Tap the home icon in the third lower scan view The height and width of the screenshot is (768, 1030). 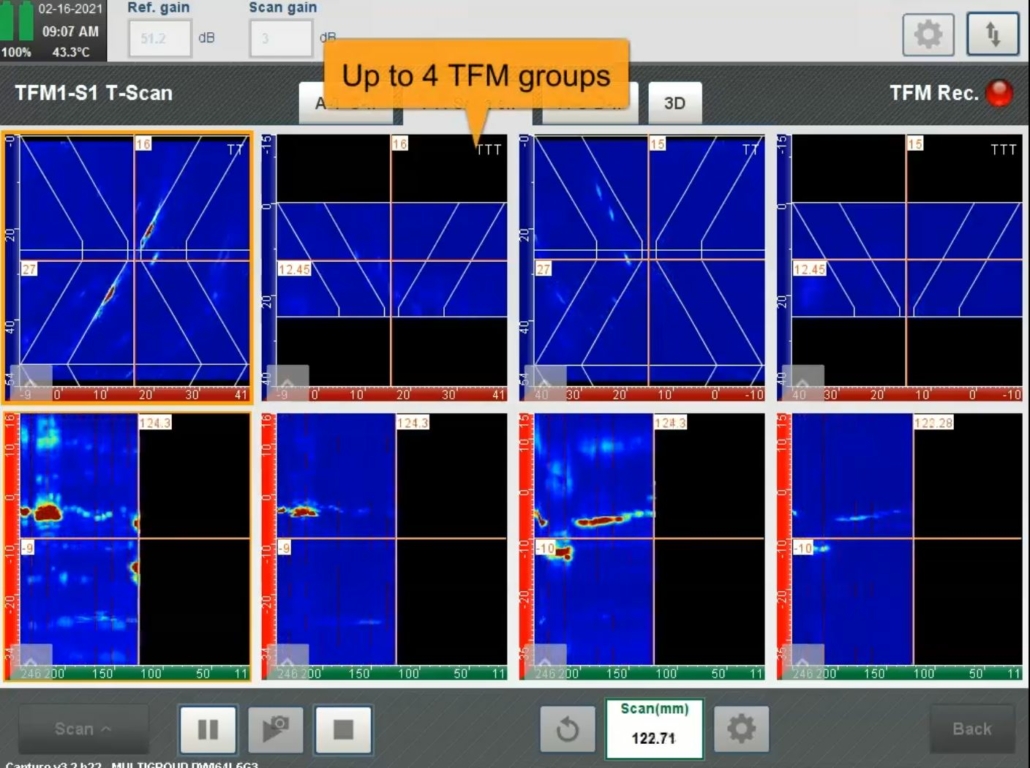(545, 660)
